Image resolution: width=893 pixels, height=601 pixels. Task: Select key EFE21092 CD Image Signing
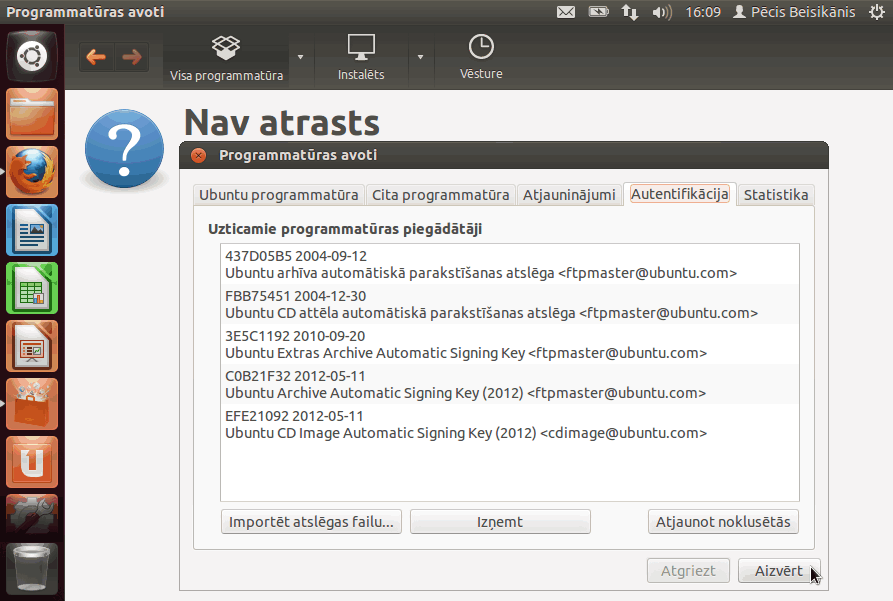pos(510,424)
